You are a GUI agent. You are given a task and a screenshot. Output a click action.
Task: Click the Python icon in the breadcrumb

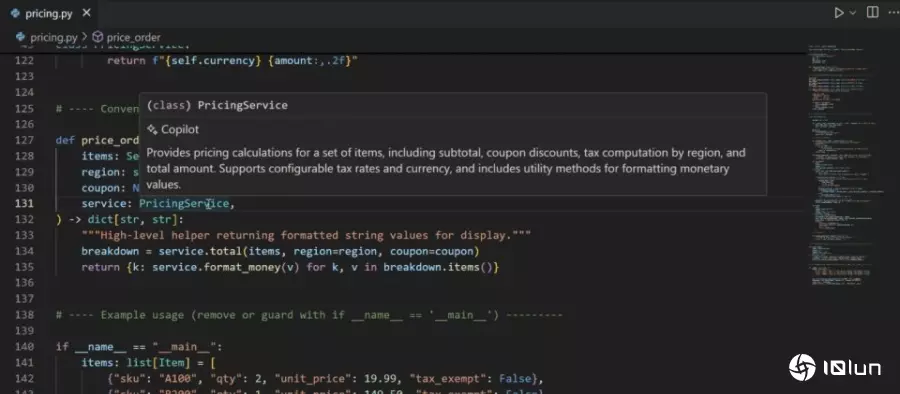[21, 37]
